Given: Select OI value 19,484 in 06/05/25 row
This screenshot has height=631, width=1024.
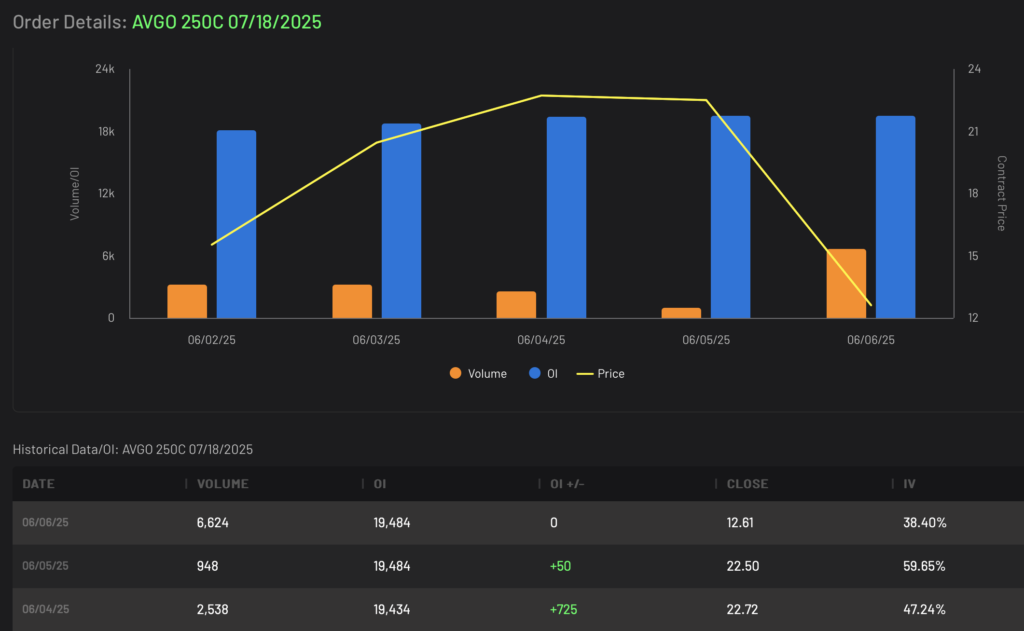Looking at the screenshot, I should 392,566.
